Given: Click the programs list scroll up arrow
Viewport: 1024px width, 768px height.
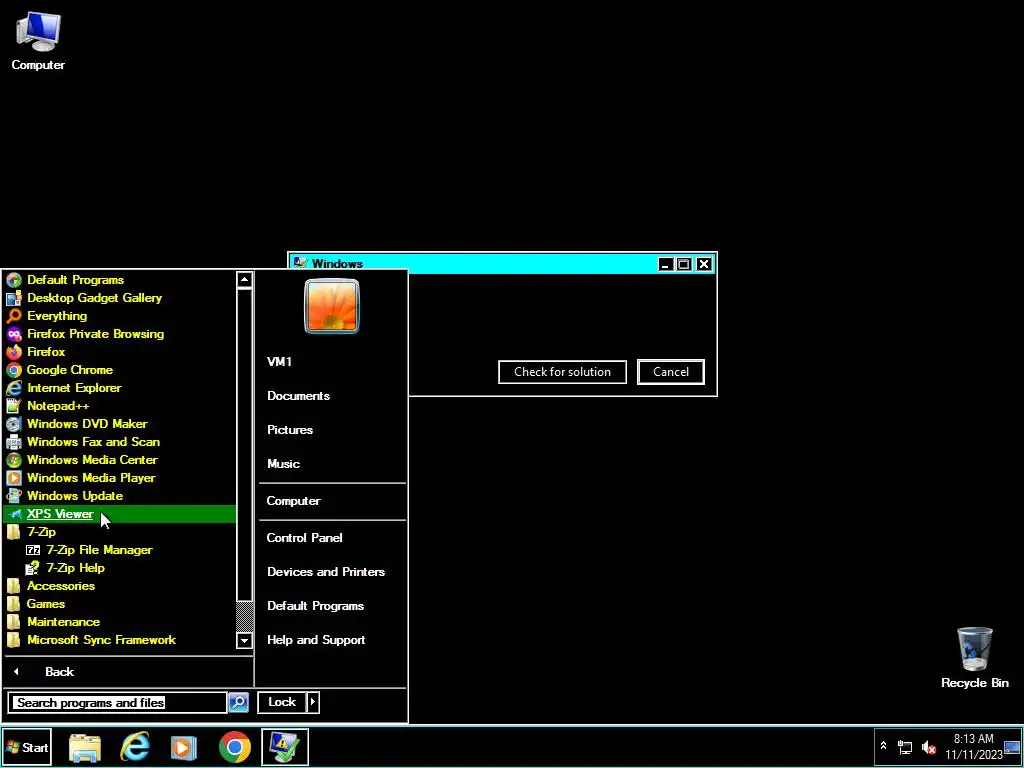Looking at the screenshot, I should (244, 280).
